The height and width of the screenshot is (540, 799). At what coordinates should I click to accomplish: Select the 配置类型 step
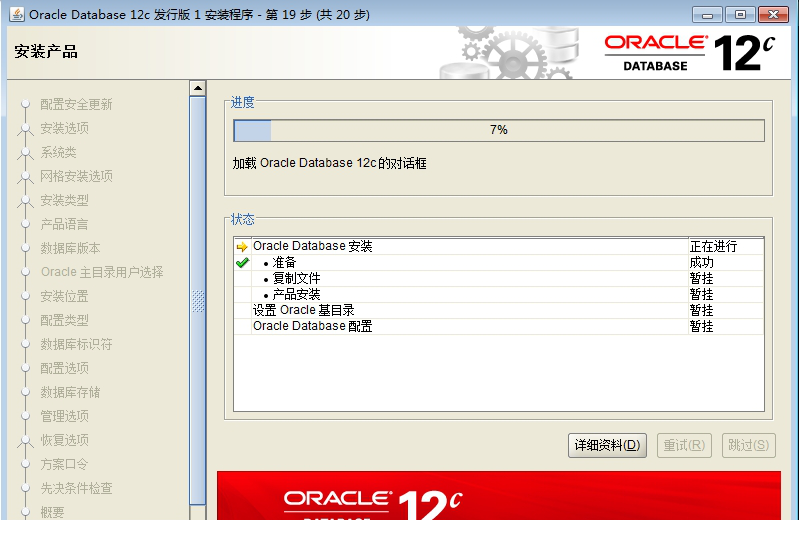click(x=64, y=320)
